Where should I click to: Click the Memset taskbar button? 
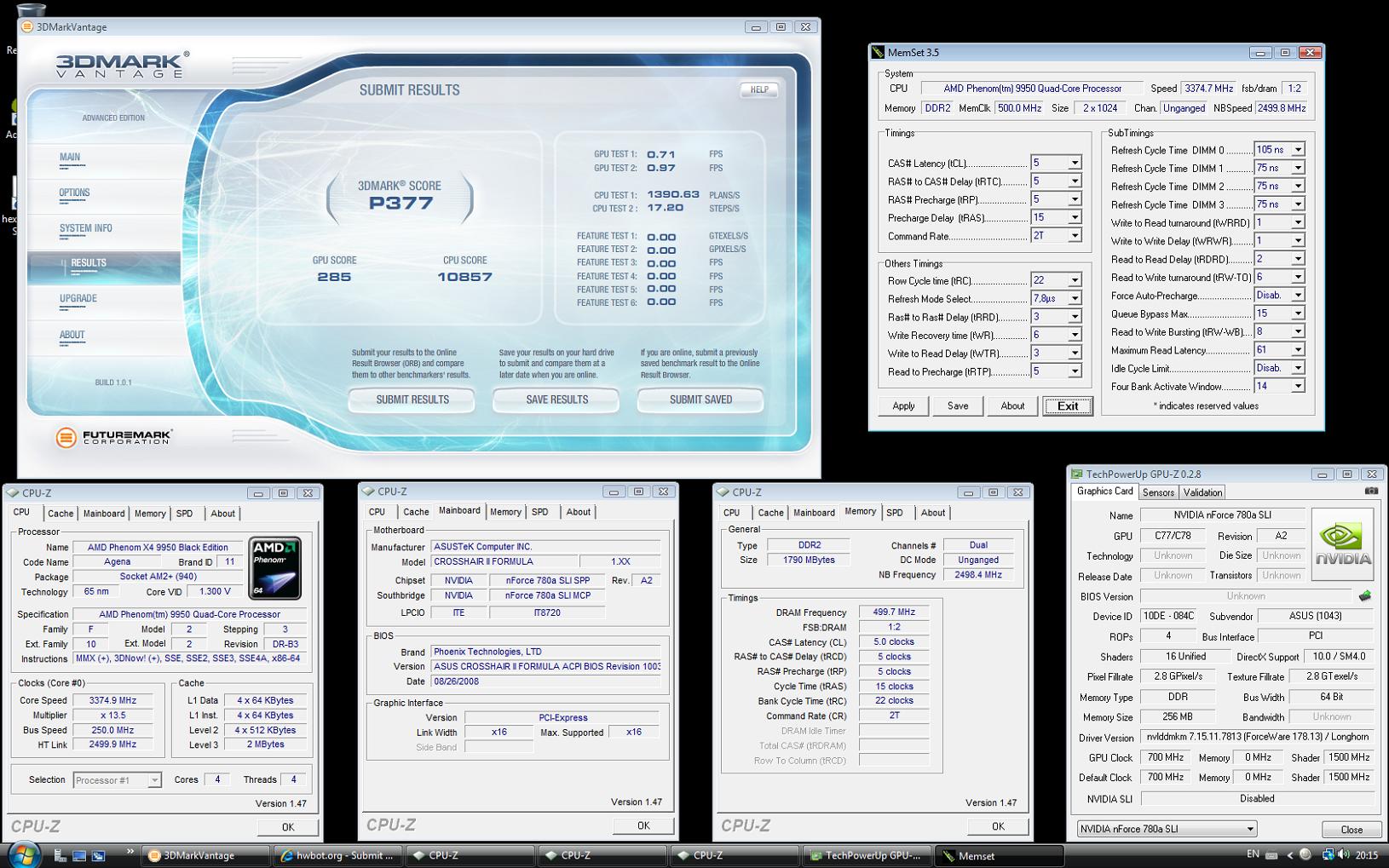click(x=1000, y=856)
